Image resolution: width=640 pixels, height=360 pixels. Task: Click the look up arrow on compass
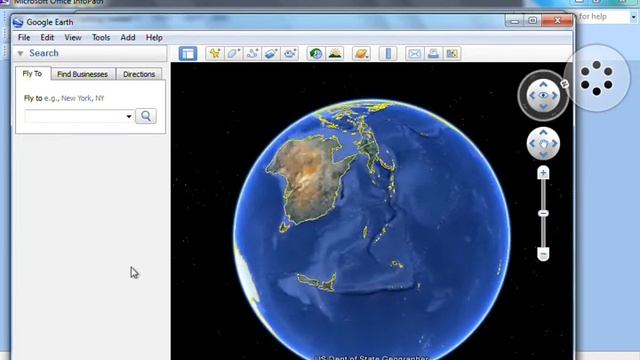tap(543, 84)
